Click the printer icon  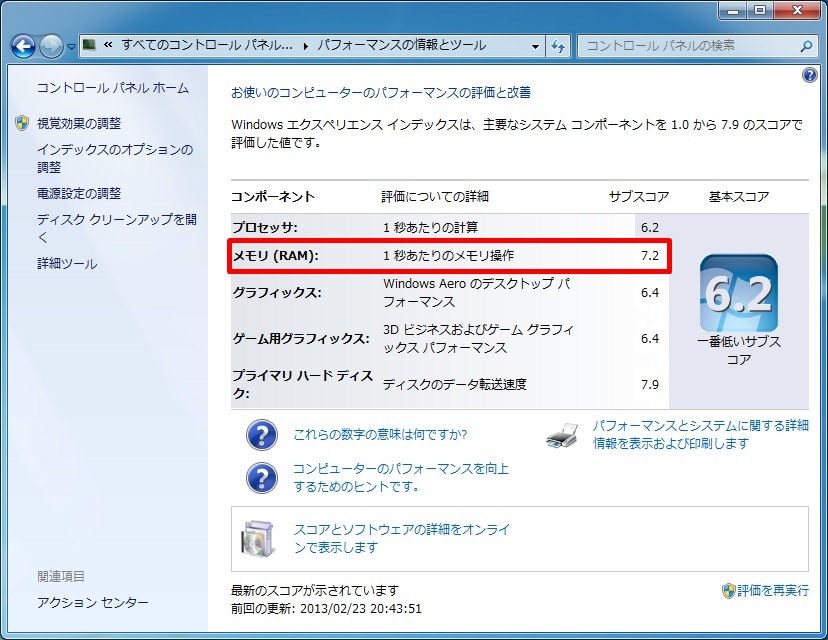pos(562,436)
